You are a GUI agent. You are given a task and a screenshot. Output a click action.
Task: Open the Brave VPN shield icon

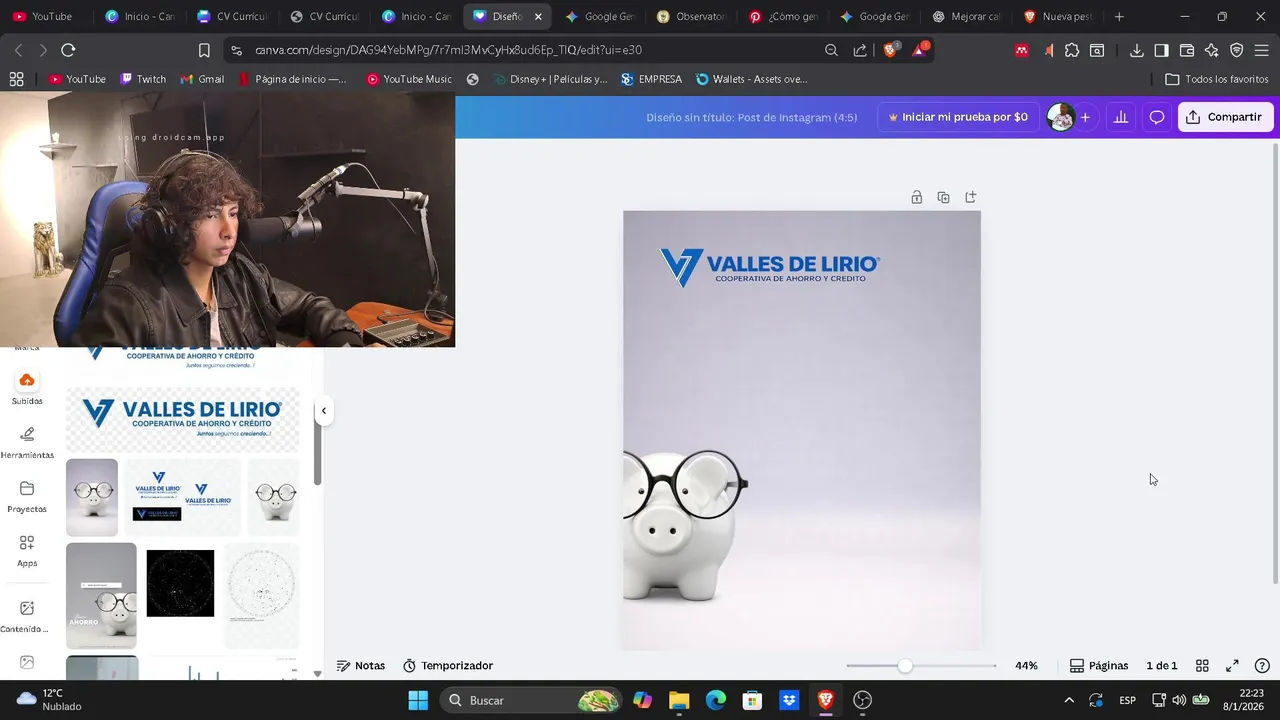[x=1237, y=50]
